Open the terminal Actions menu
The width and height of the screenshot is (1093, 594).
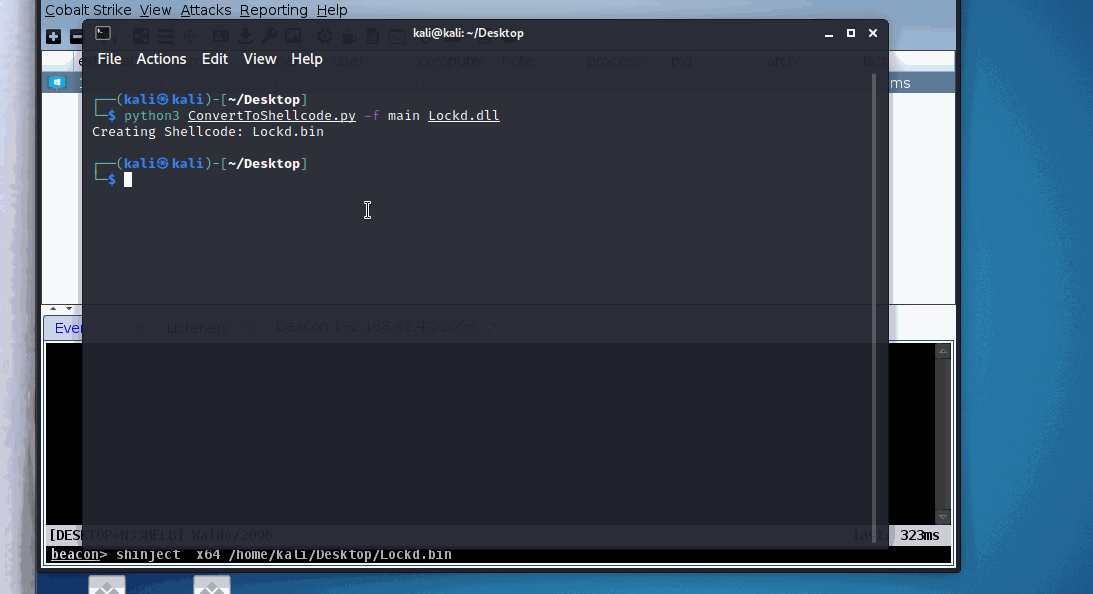pyautogui.click(x=161, y=59)
